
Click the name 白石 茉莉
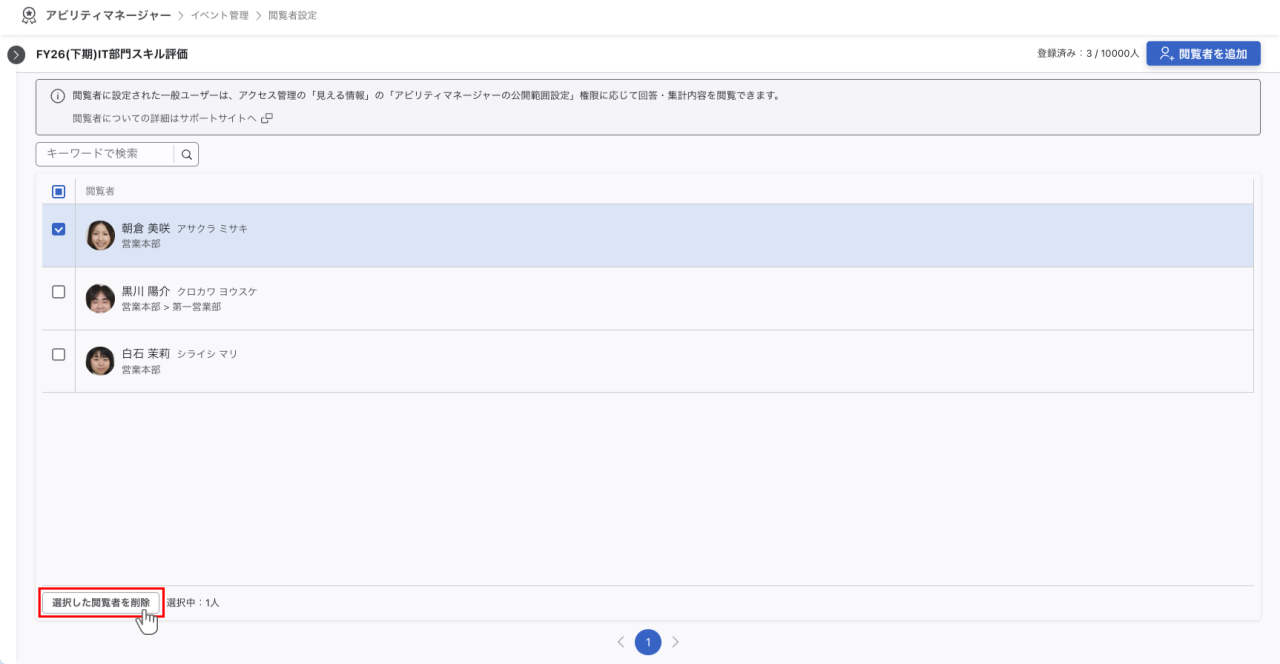pos(146,355)
